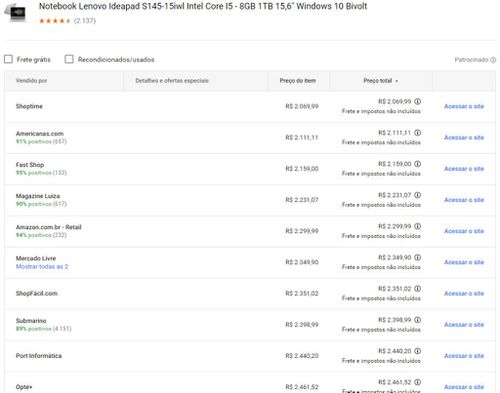Toggle the Recondicionados/usados checkbox
Viewport: 500px width, 393px height.
tap(69, 59)
